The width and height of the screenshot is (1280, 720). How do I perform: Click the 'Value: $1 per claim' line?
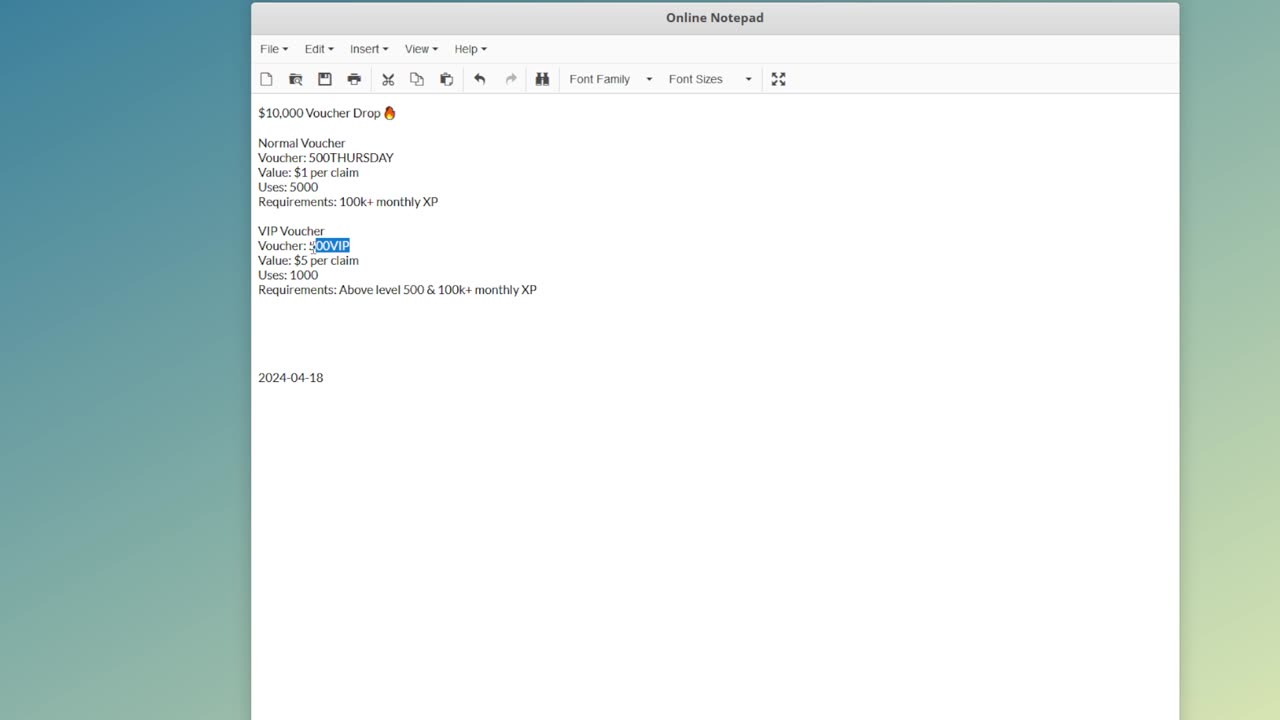308,172
